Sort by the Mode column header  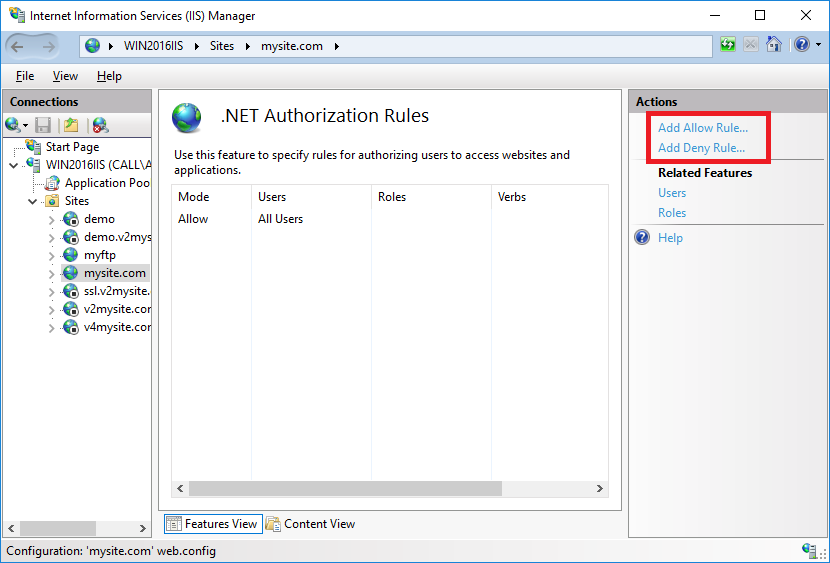coord(212,197)
